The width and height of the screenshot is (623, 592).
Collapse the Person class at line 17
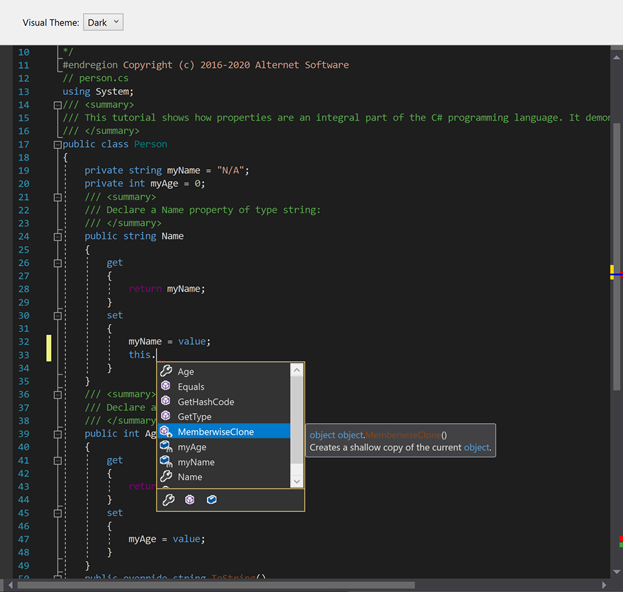[58, 145]
